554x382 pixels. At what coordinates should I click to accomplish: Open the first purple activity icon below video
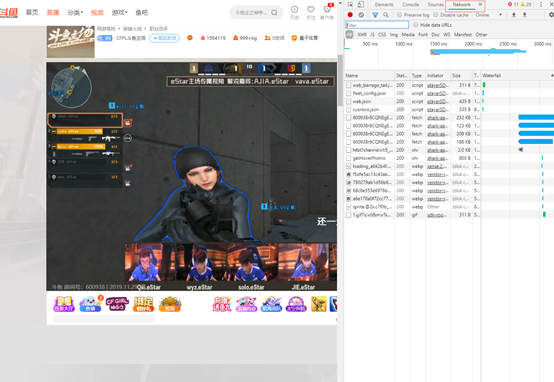pyautogui.click(x=64, y=304)
